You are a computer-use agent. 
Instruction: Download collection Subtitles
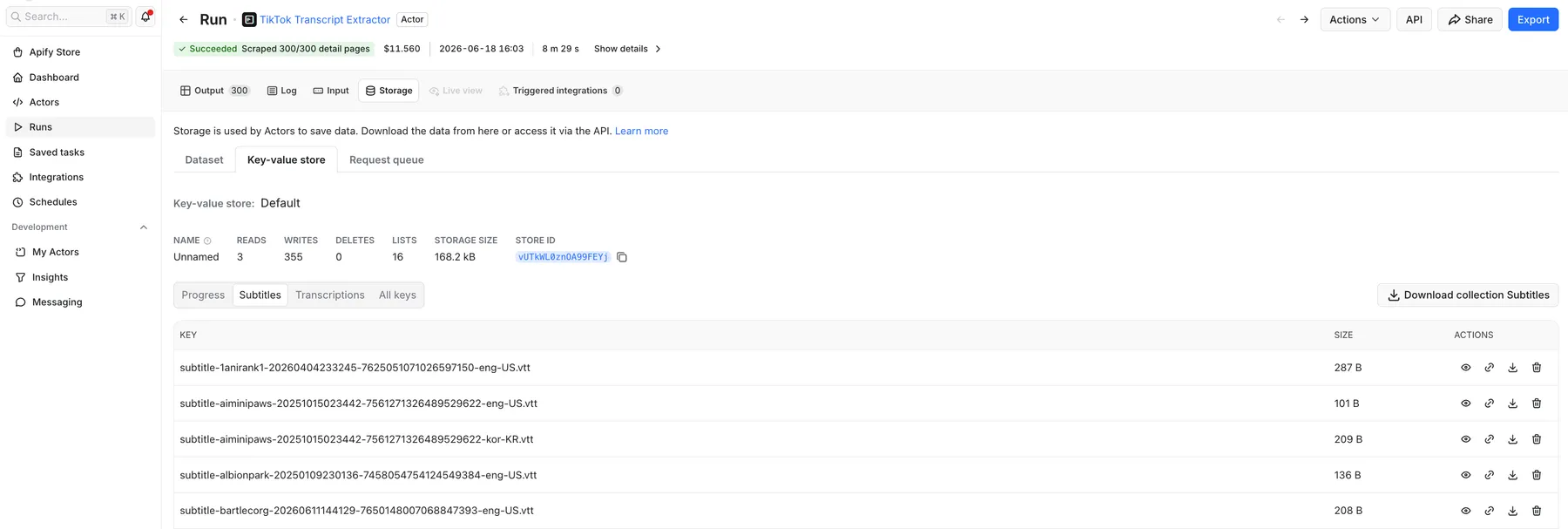1468,295
